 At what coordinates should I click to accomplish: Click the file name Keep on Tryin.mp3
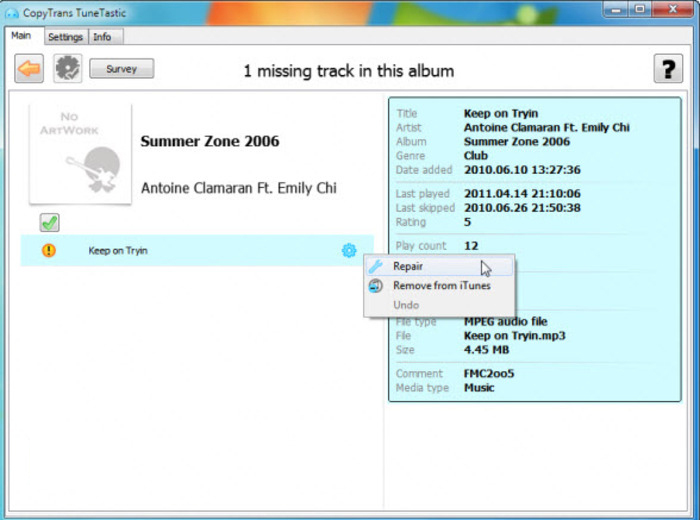tap(514, 336)
